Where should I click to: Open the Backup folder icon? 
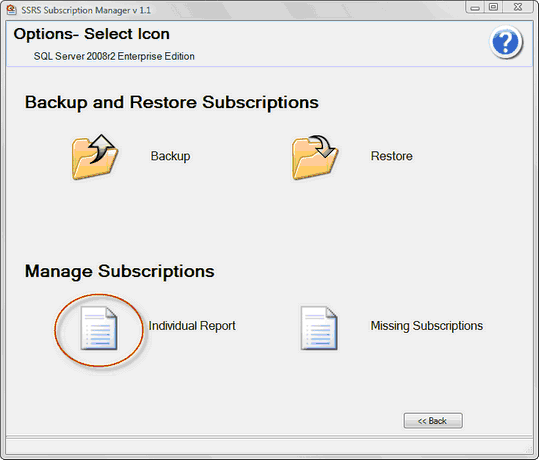[95, 157]
